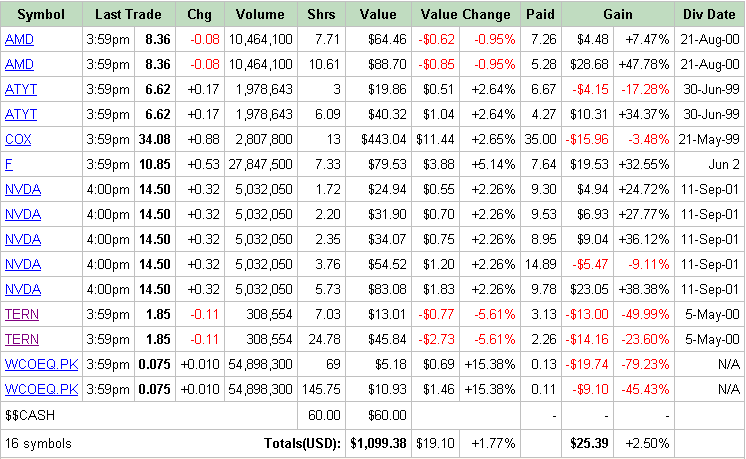Viewport: 746px width, 459px height.
Task: Select the $10.93 value cell
Action: [x=378, y=389]
